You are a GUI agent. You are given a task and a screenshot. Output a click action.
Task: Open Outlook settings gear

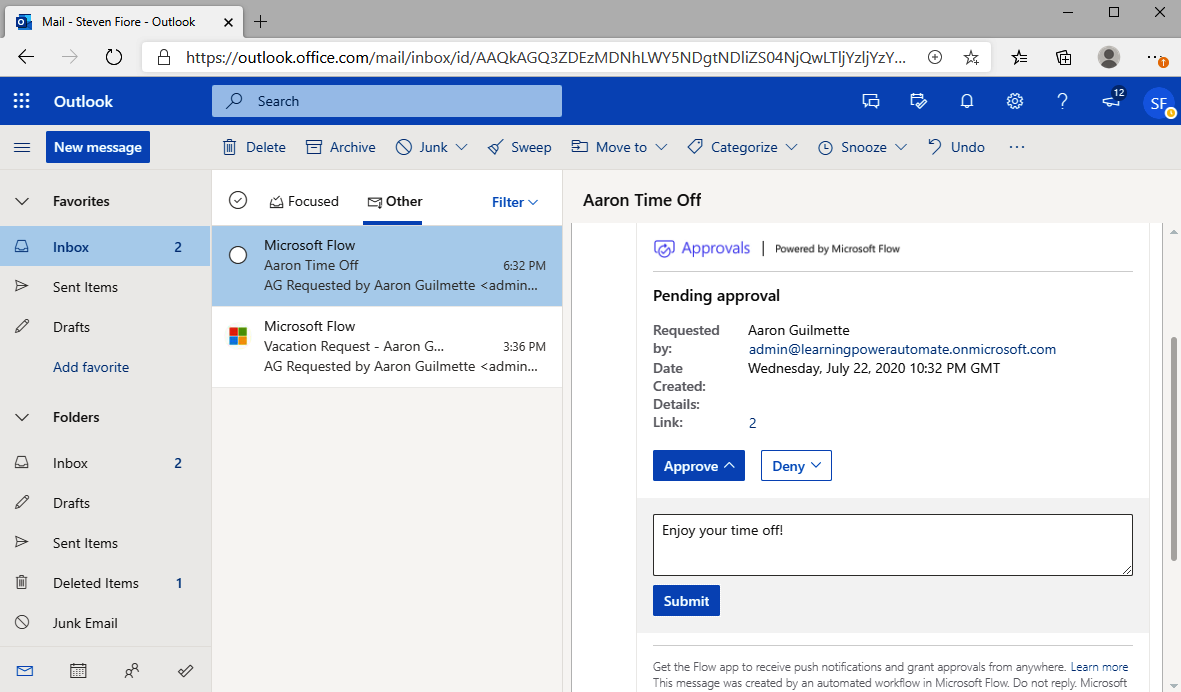pyautogui.click(x=1015, y=101)
